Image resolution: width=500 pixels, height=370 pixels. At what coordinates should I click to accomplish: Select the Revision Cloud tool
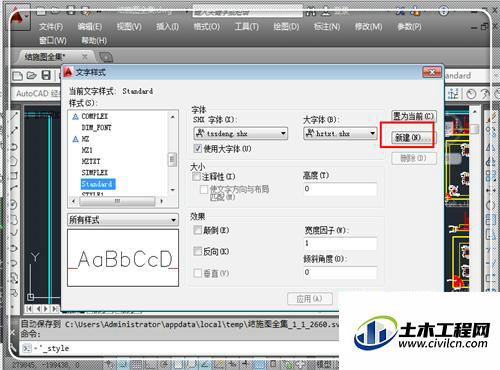tap(14, 220)
